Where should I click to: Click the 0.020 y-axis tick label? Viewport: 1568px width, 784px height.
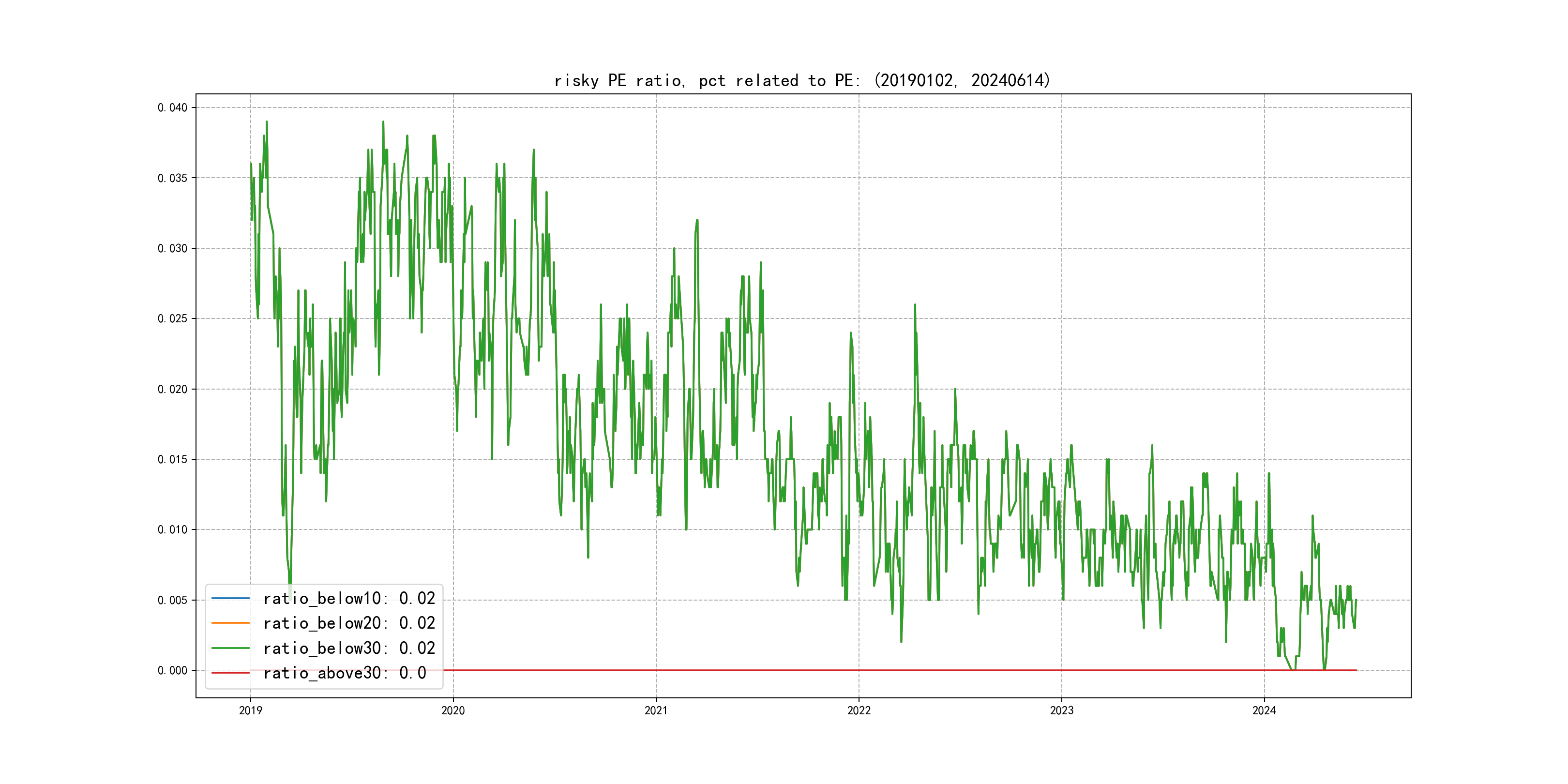172,389
